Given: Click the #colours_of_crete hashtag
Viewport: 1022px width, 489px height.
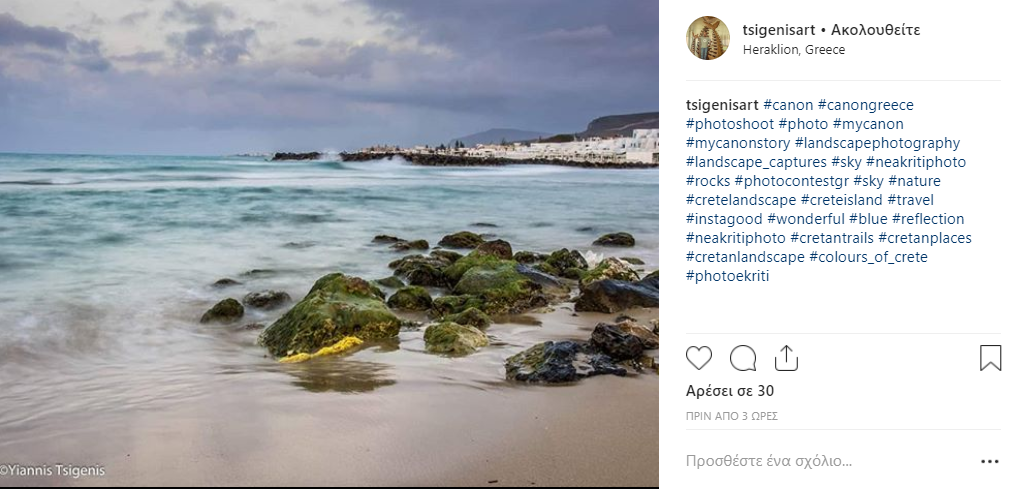Looking at the screenshot, I should tap(868, 257).
